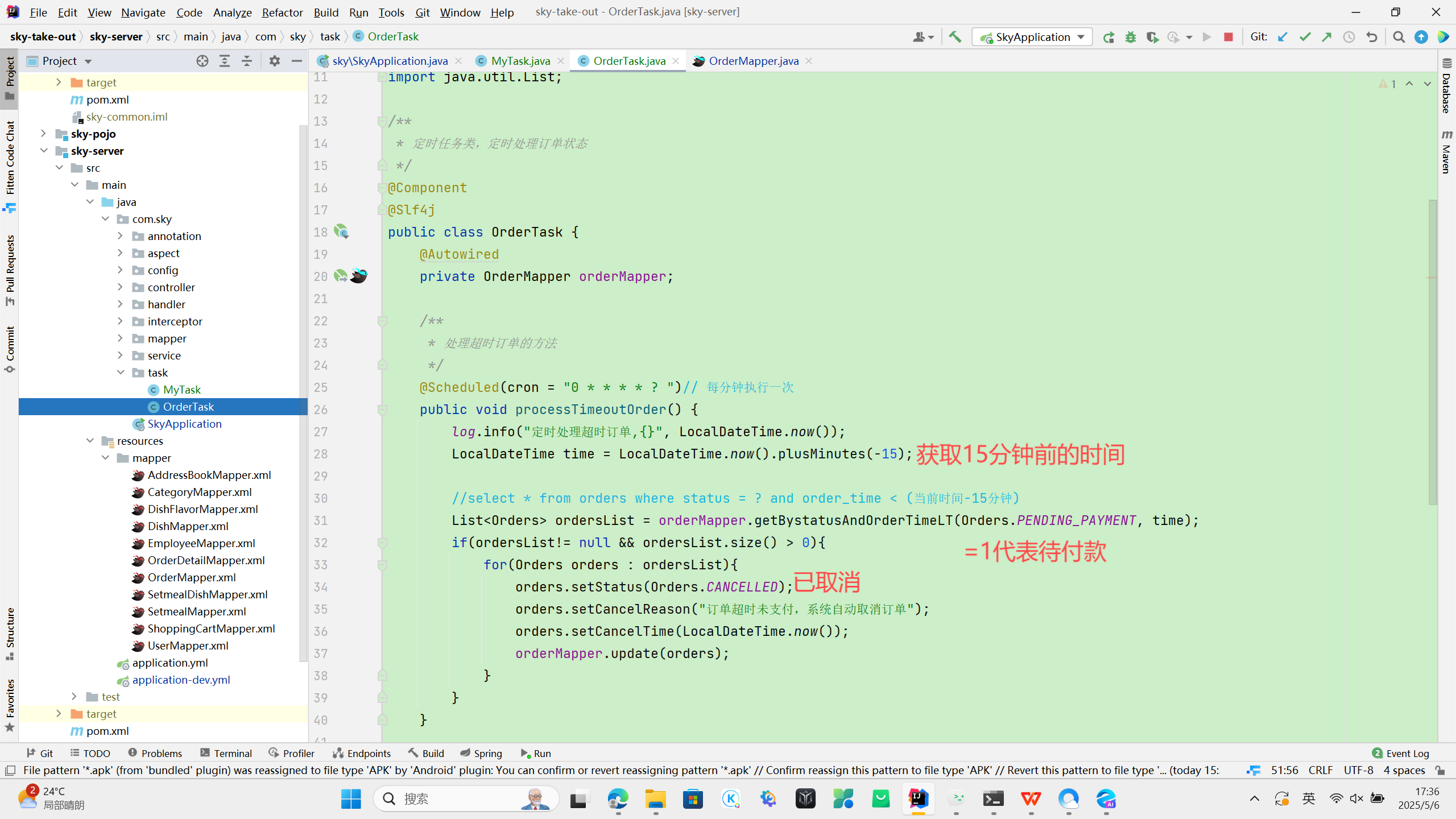
Task: Open Project panel settings gear
Action: (275, 61)
